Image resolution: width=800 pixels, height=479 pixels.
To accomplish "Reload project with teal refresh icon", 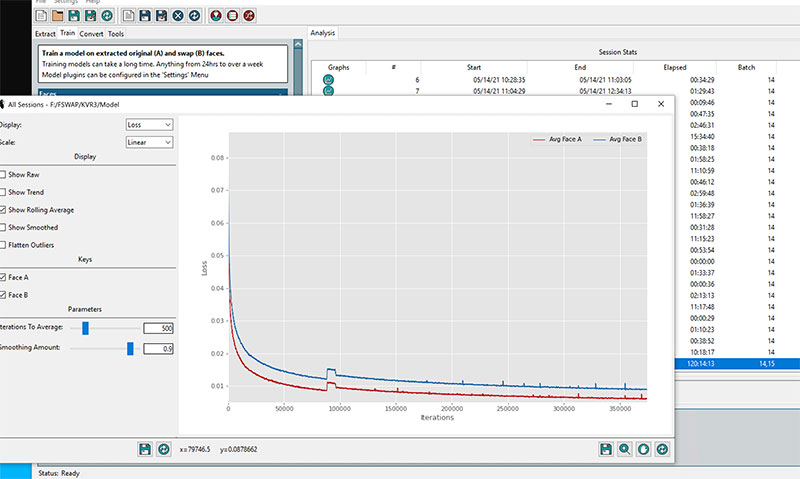I will [x=107, y=16].
